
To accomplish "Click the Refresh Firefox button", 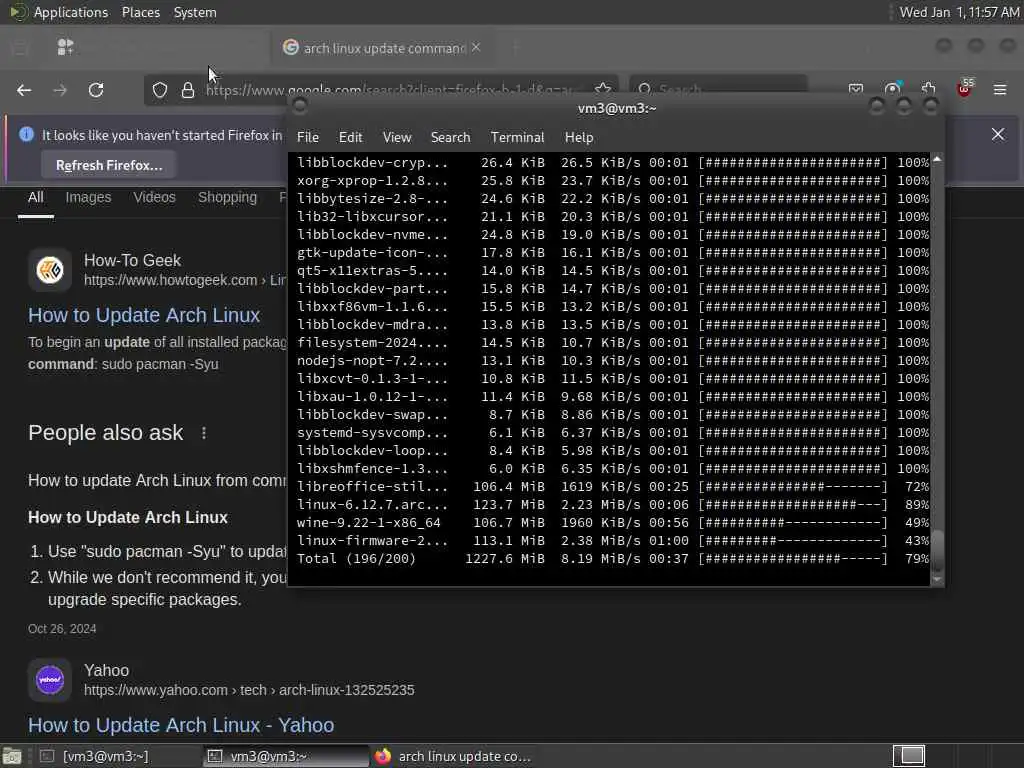I will point(109,165).
